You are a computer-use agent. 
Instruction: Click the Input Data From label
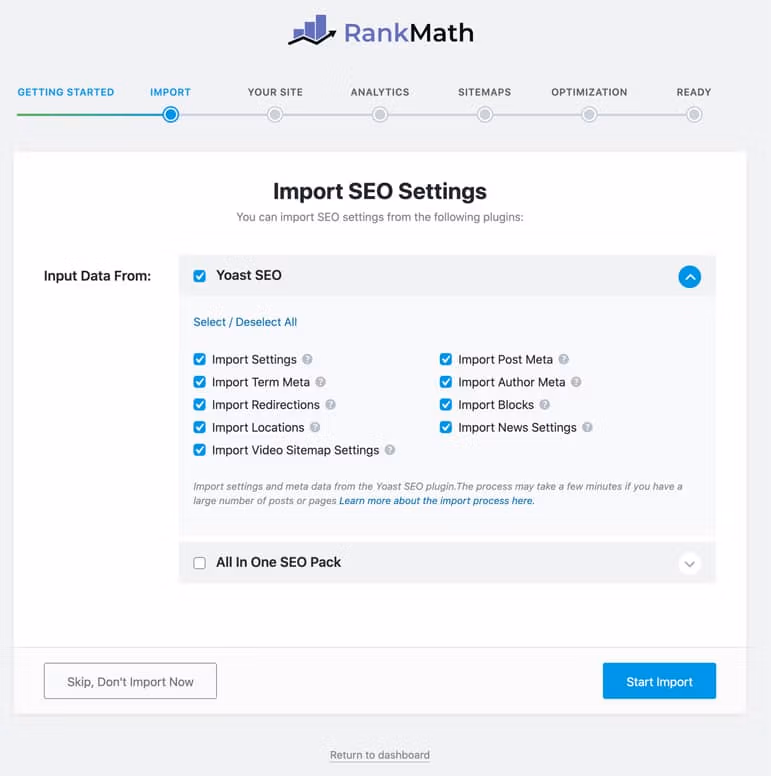pyautogui.click(x=97, y=276)
